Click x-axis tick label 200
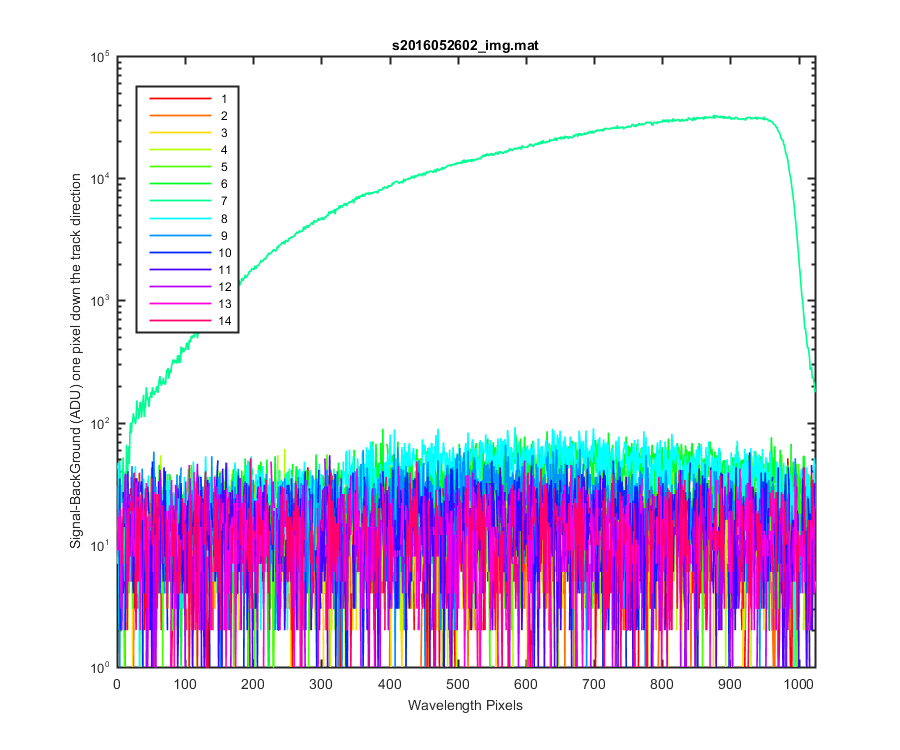The width and height of the screenshot is (900, 750). point(253,684)
